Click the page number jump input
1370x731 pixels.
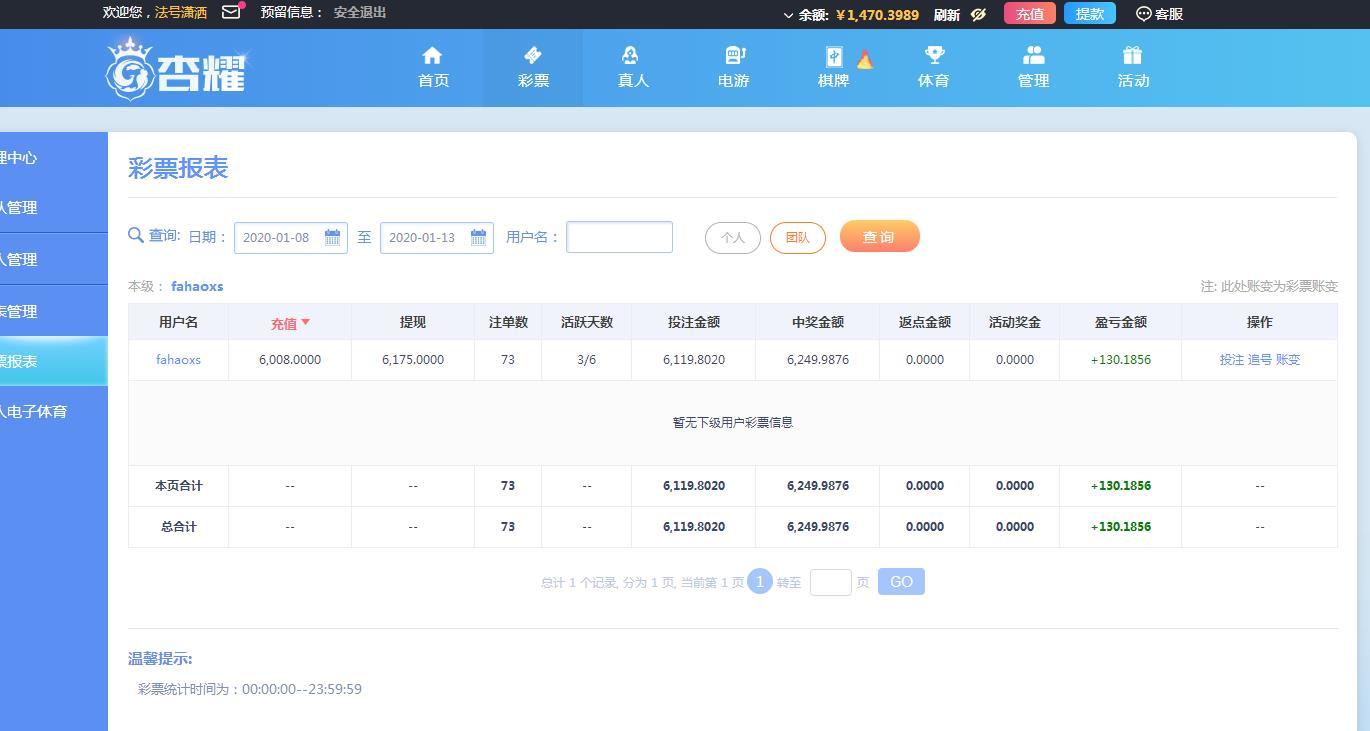pyautogui.click(x=831, y=582)
